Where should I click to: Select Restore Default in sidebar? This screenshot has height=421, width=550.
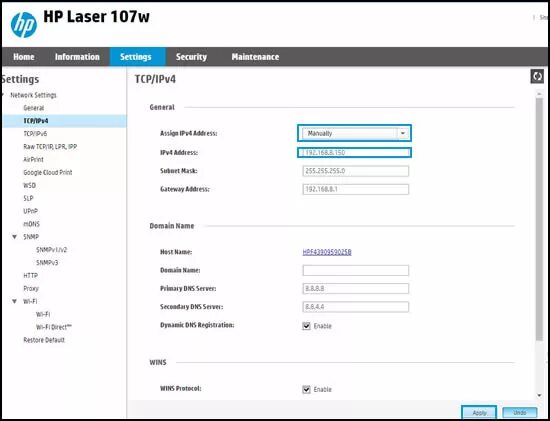pos(44,340)
